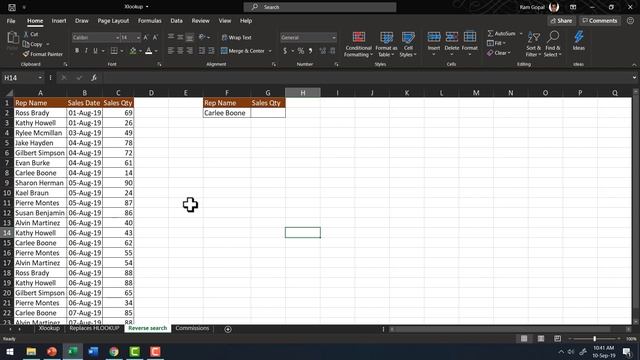Add a new sheet with plus icon
The image size is (640, 360).
228,329
